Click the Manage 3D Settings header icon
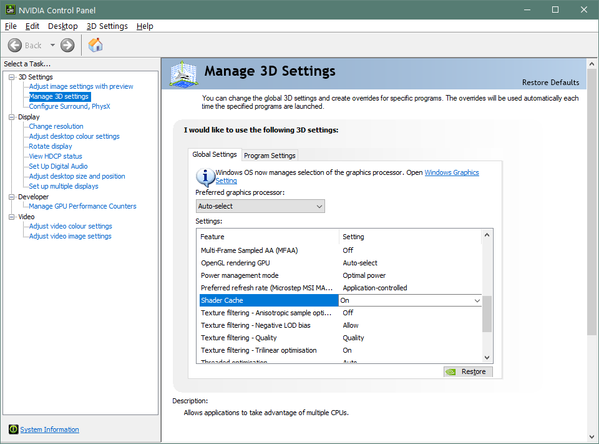The width and height of the screenshot is (599, 444). click(x=184, y=74)
